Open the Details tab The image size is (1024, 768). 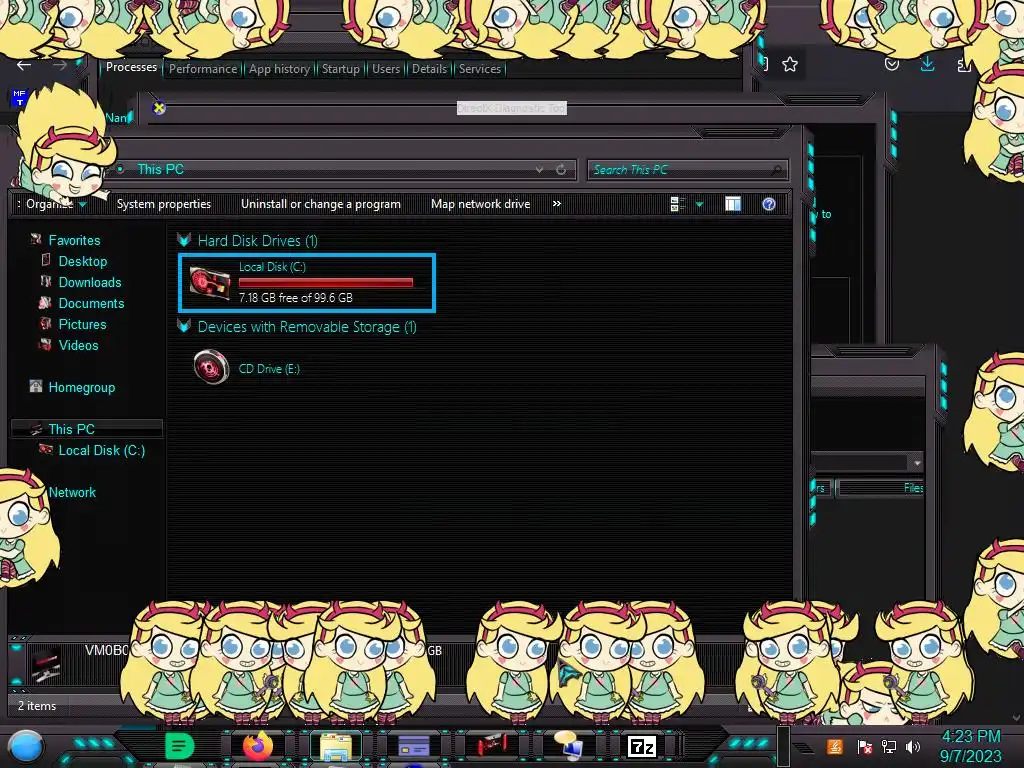pos(430,69)
